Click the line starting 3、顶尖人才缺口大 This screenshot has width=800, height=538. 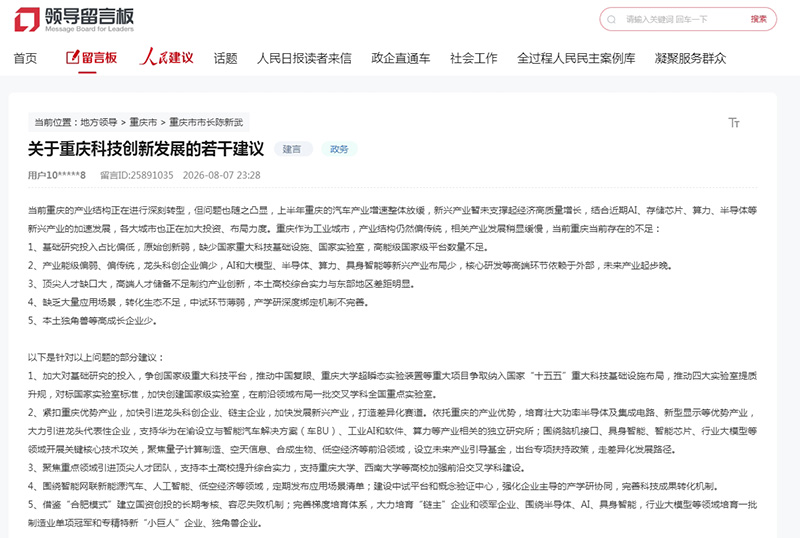[221, 284]
